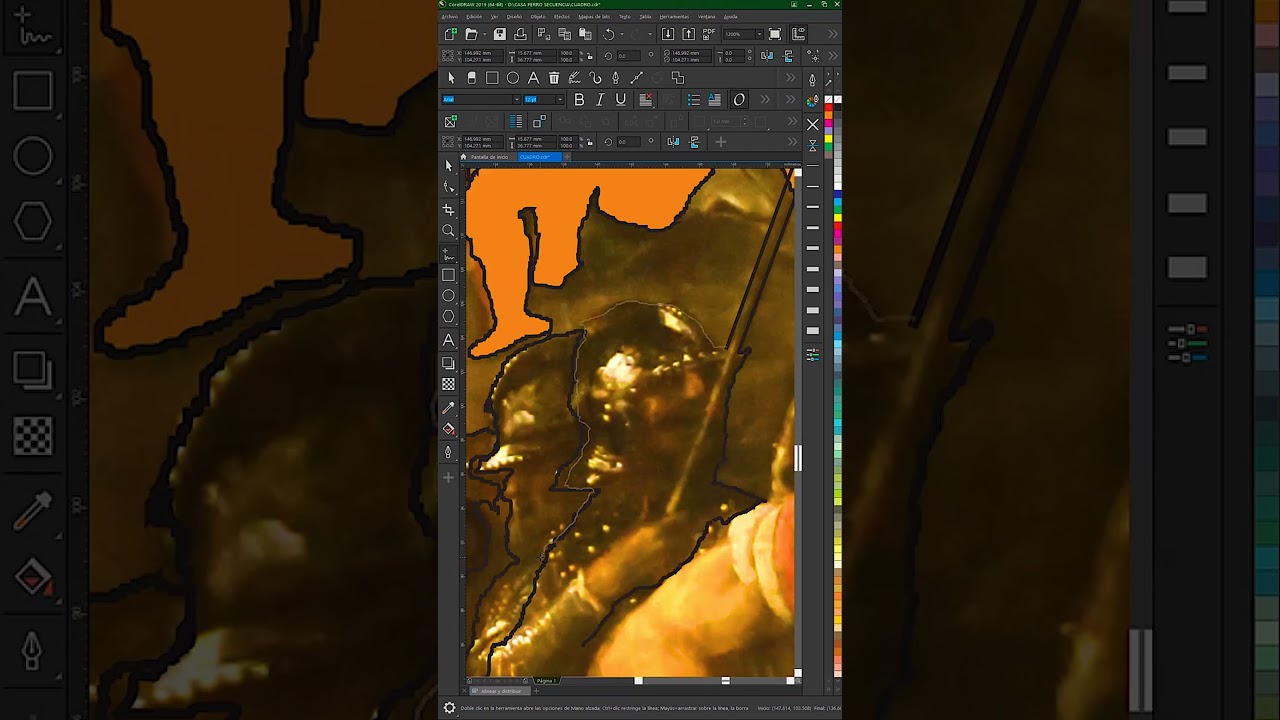
Task: Click the Export icon with the up arrow
Action: [688, 34]
